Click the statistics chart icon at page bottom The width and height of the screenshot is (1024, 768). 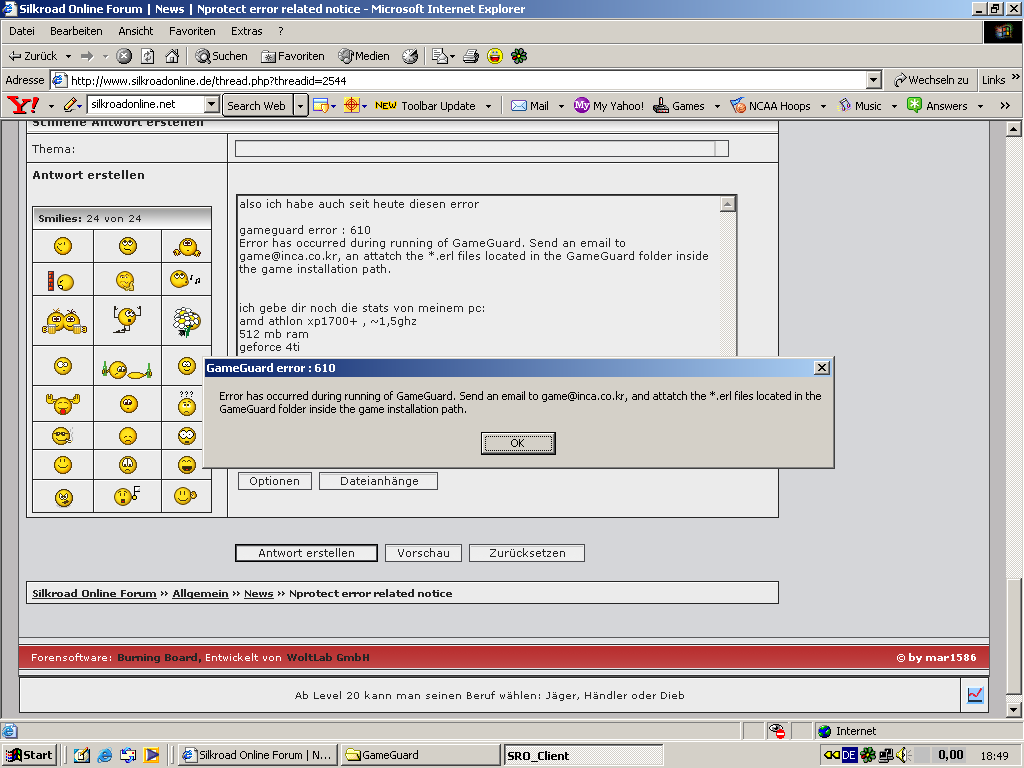click(x=975, y=695)
